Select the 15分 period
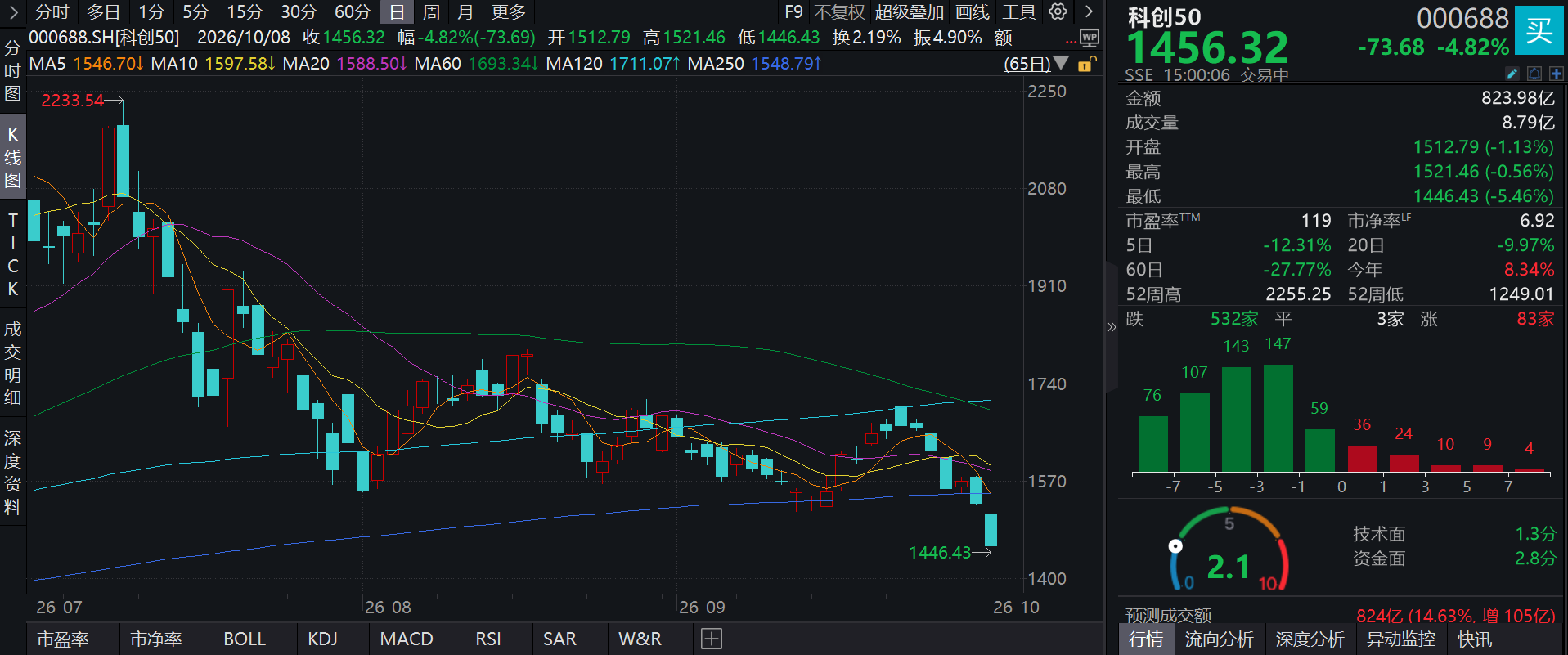1568x655 pixels. click(x=245, y=11)
